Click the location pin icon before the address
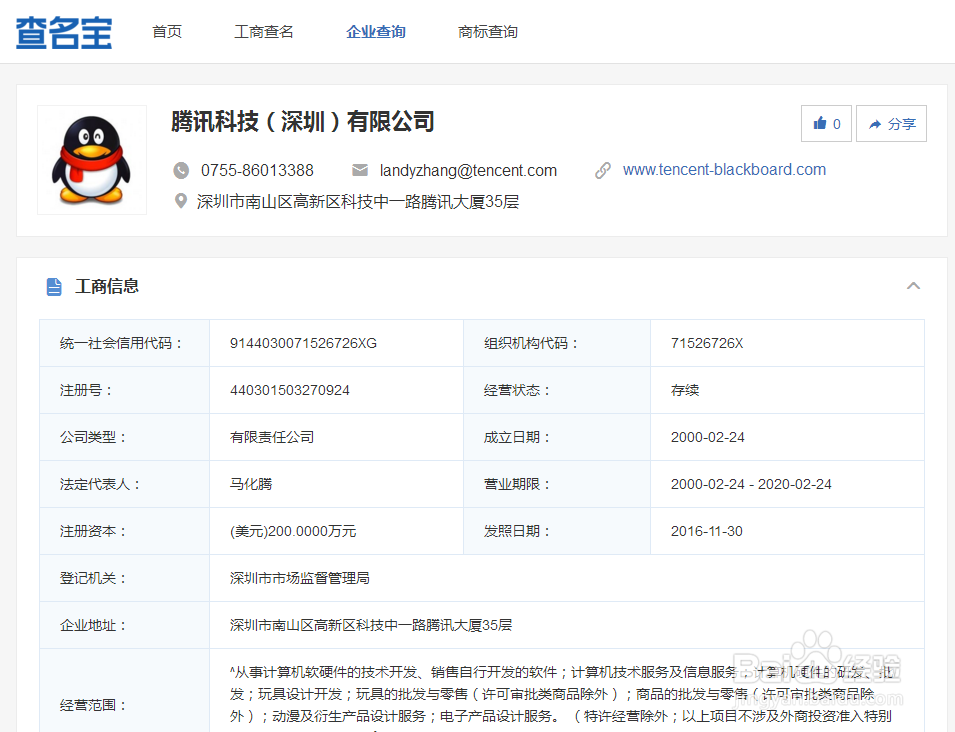 coord(181,201)
